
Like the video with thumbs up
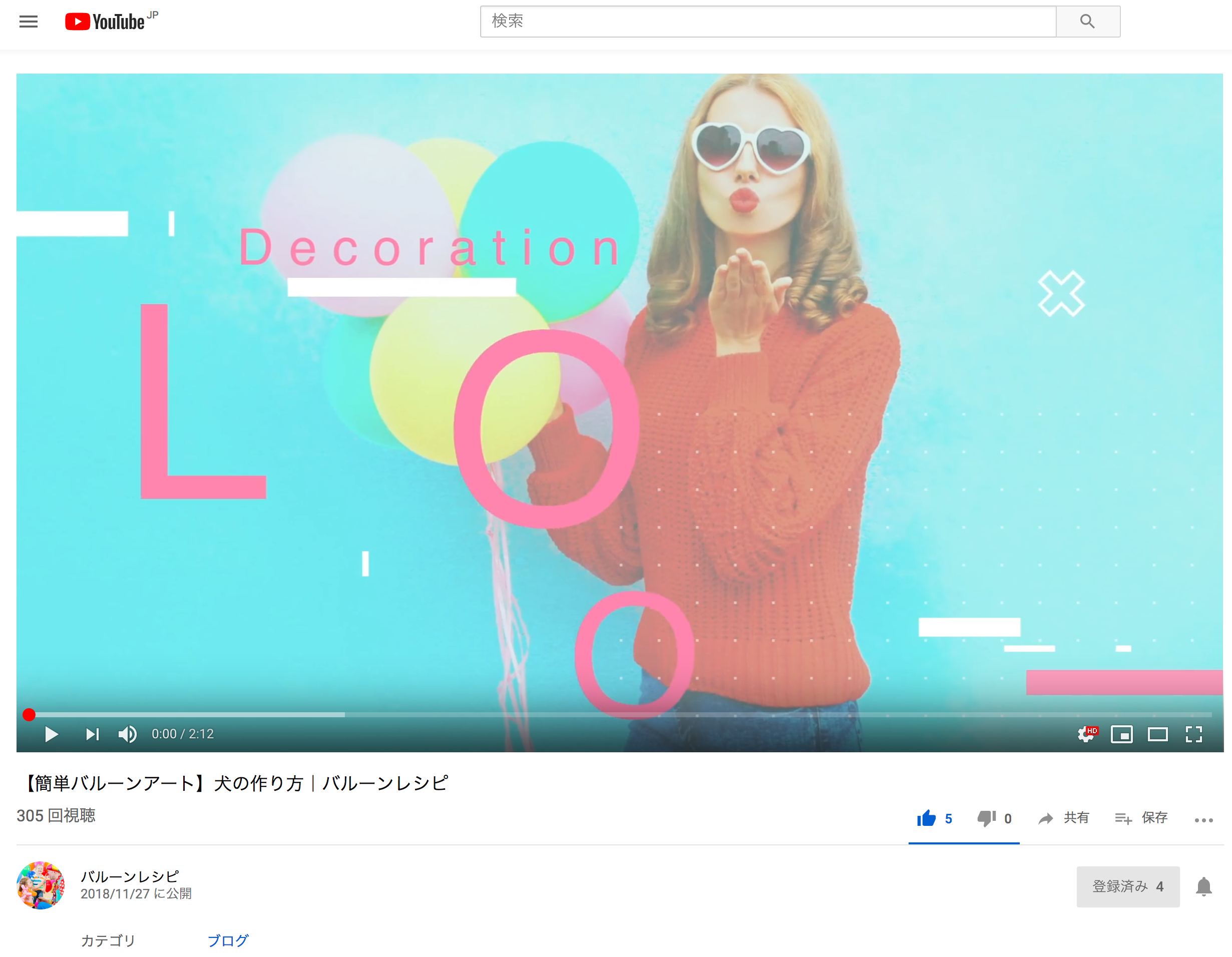(927, 818)
